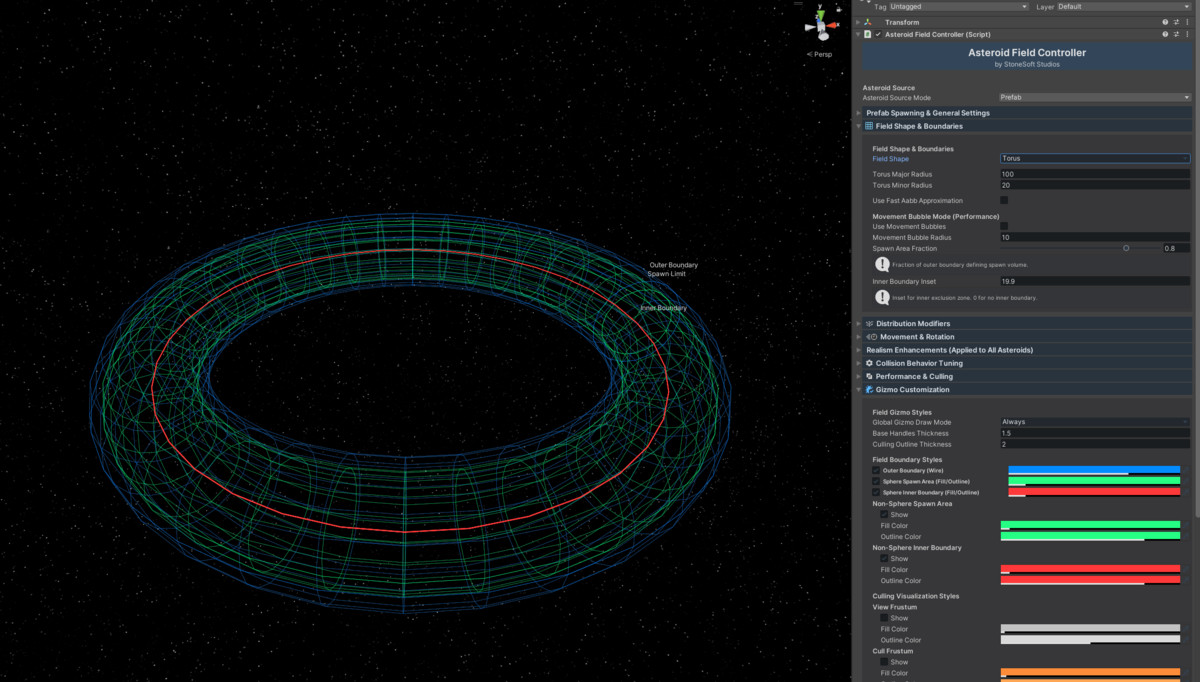Click Movement Bubble Radius field
Image resolution: width=1200 pixels, height=682 pixels.
tap(1095, 237)
